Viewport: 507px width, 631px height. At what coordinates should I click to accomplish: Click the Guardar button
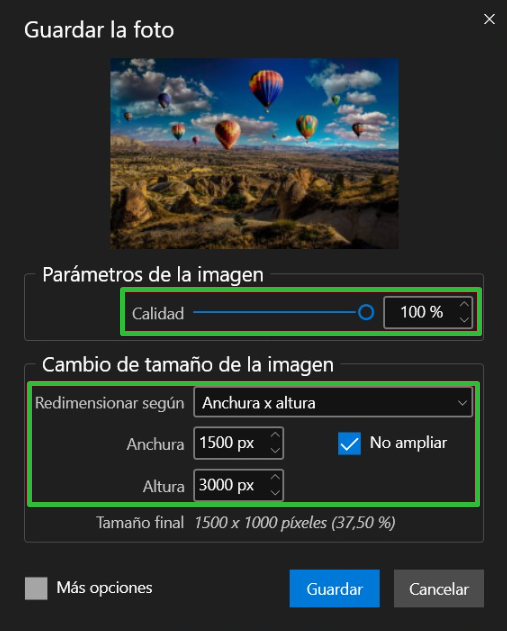click(x=334, y=588)
